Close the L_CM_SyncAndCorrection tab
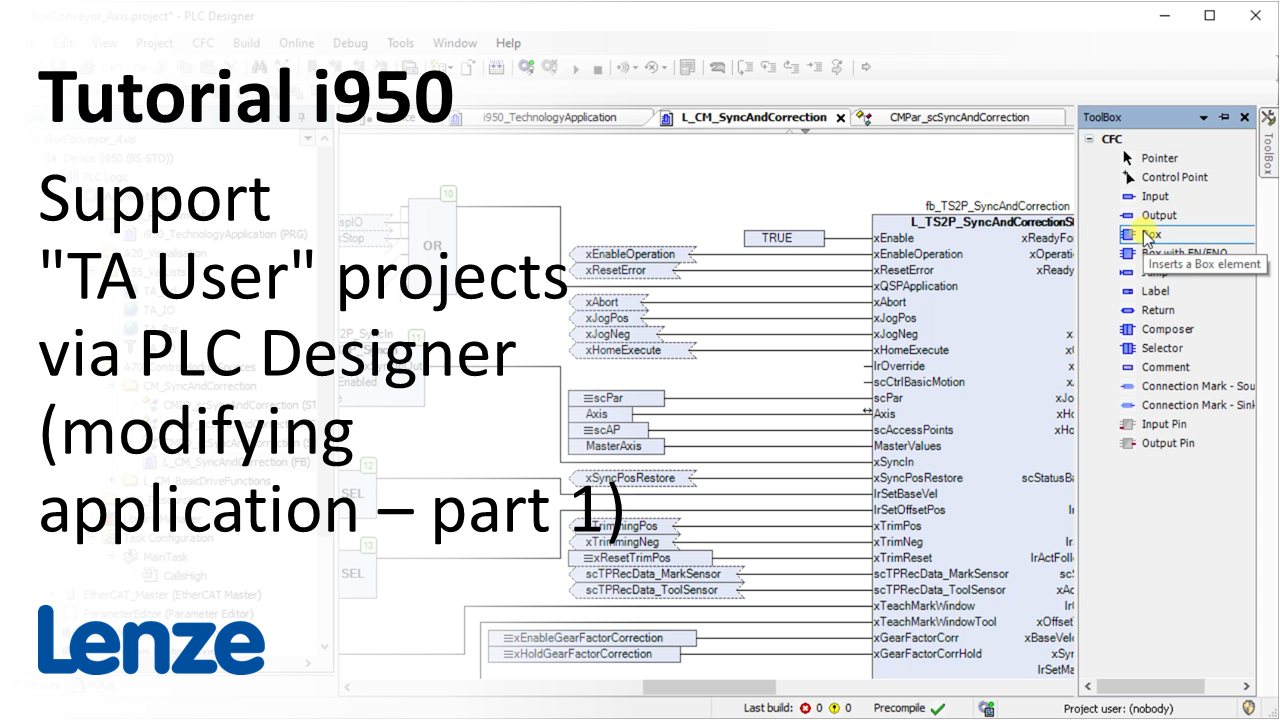Viewport: 1280px width, 720px height. coord(840,117)
